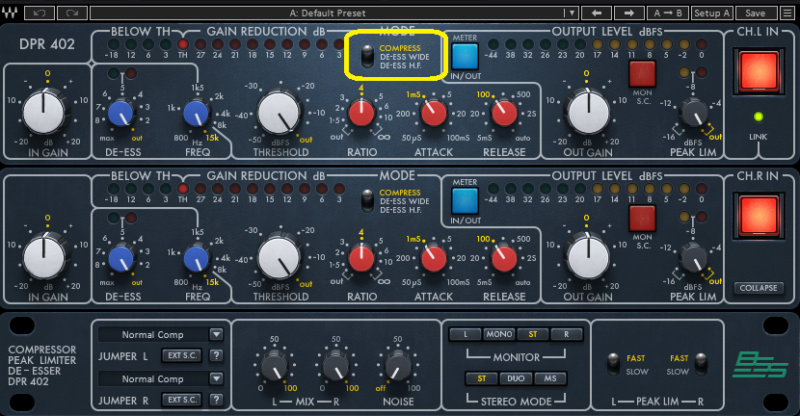This screenshot has height=416, width=800.
Task: Open the help icon beside Jumper L
Action: (215, 355)
